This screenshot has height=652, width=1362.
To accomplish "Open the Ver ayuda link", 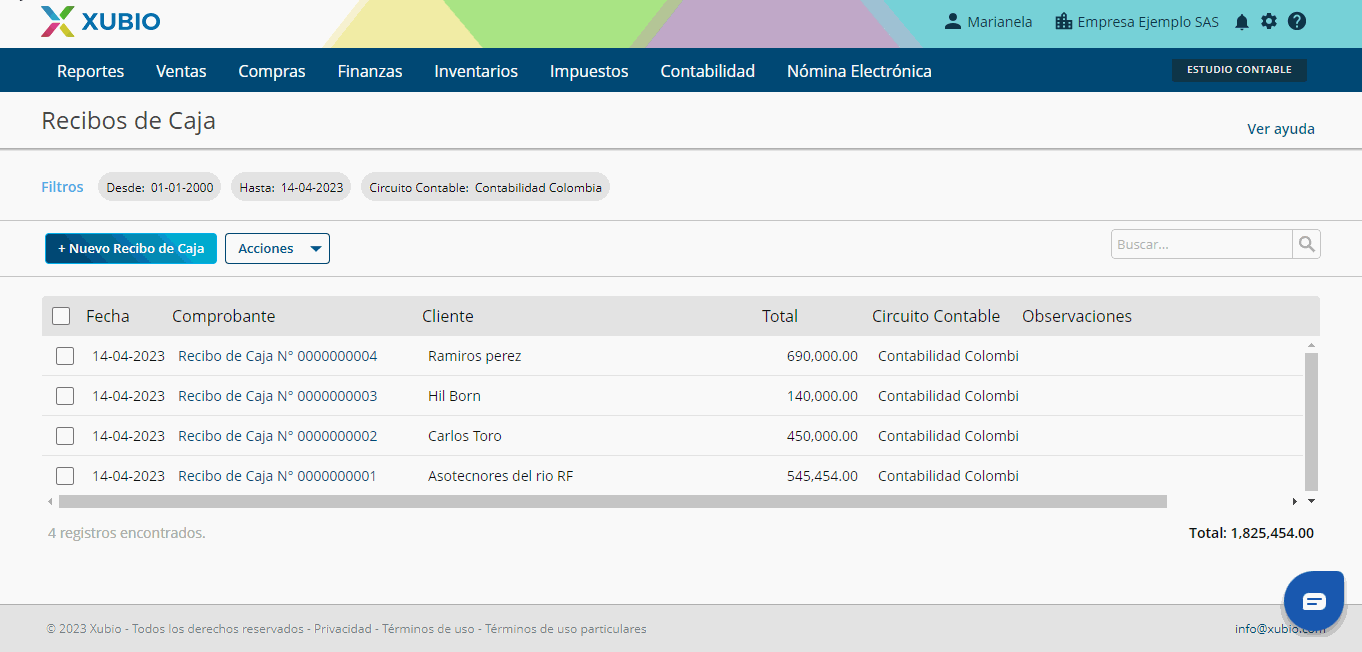I will 1281,129.
